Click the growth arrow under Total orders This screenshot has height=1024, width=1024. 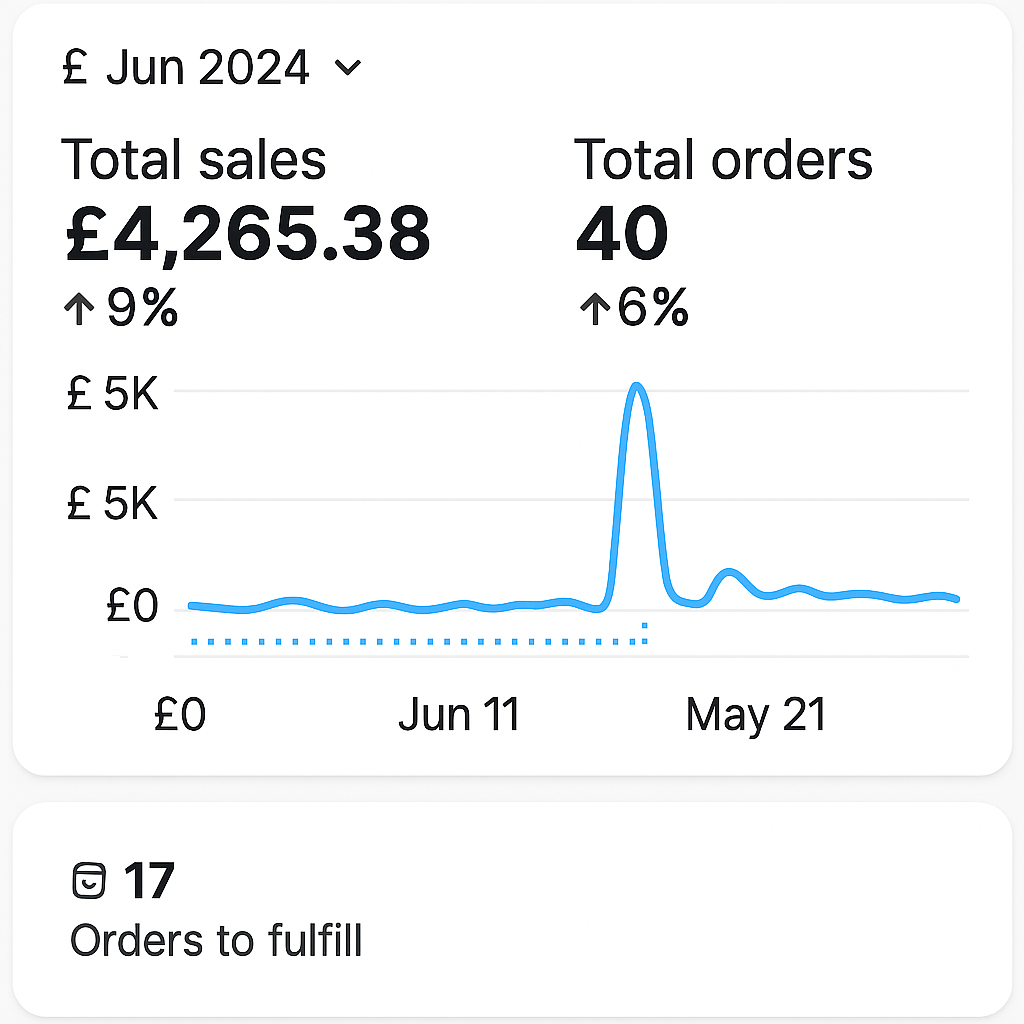point(594,309)
